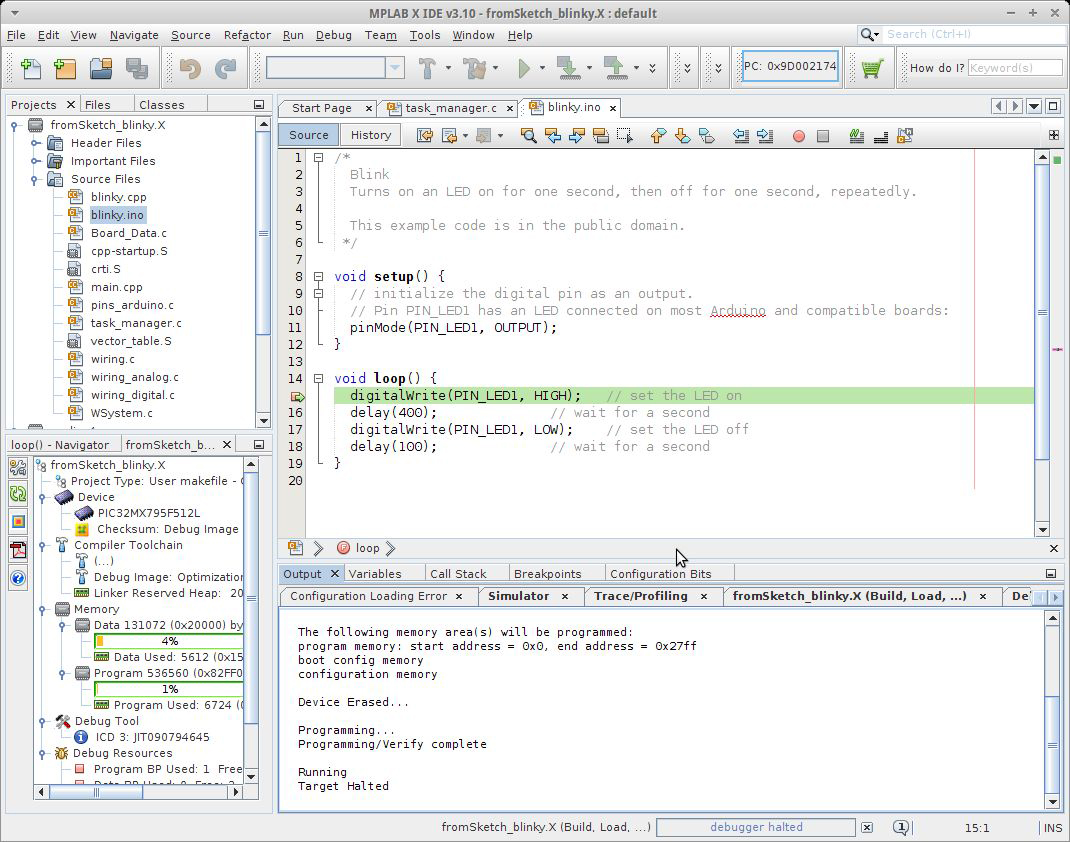Viewport: 1070px width, 842px height.
Task: Click the debugger halted status indicator
Action: click(755, 827)
